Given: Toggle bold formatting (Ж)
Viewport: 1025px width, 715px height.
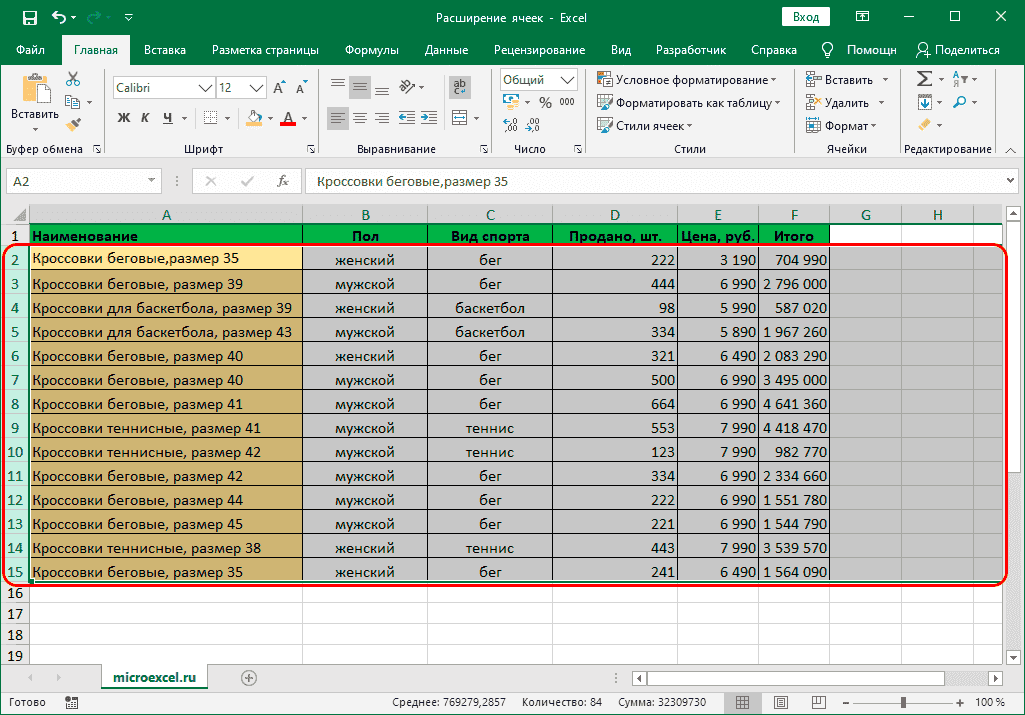Looking at the screenshot, I should coord(125,118).
